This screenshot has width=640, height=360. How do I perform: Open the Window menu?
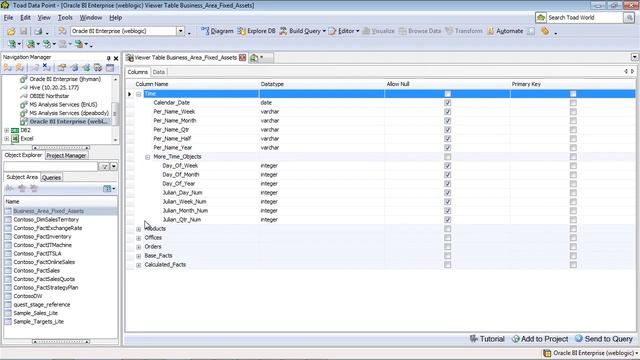tap(91, 18)
